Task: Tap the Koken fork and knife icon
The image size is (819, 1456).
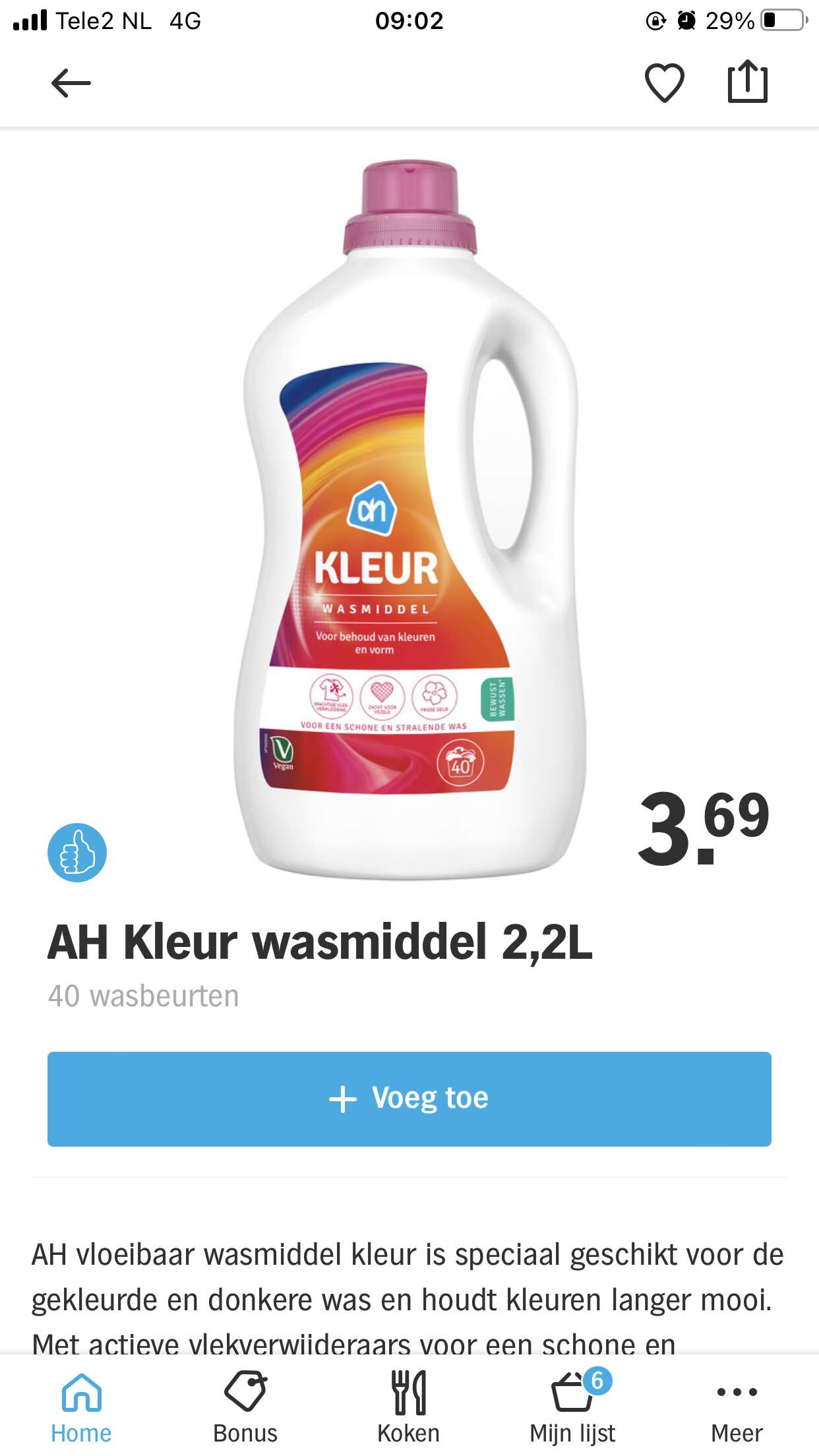Action: [409, 1393]
